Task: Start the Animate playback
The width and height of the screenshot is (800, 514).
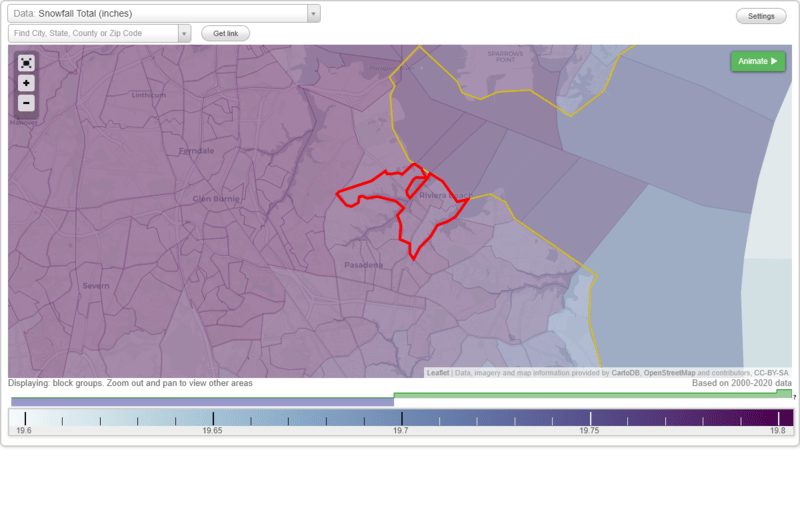Action: (x=758, y=61)
